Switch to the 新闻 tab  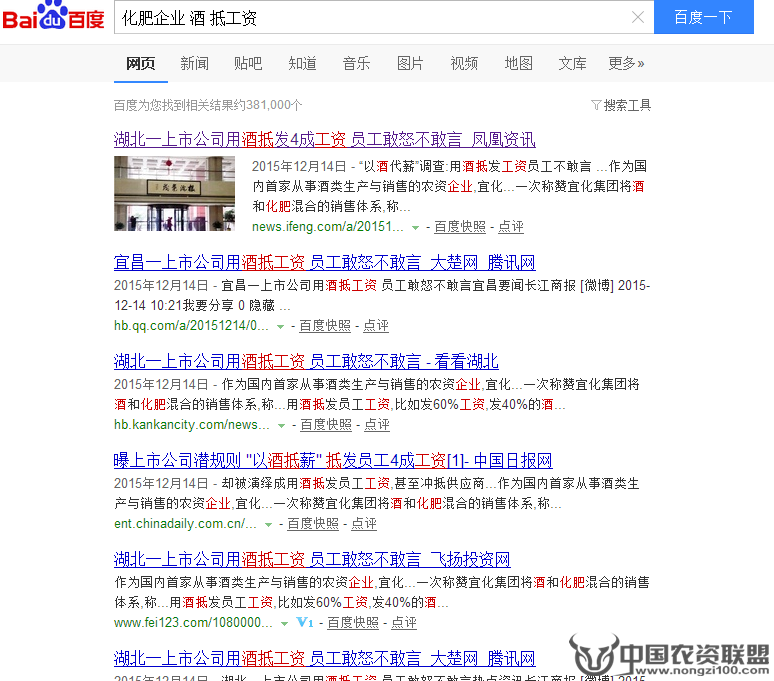[194, 64]
